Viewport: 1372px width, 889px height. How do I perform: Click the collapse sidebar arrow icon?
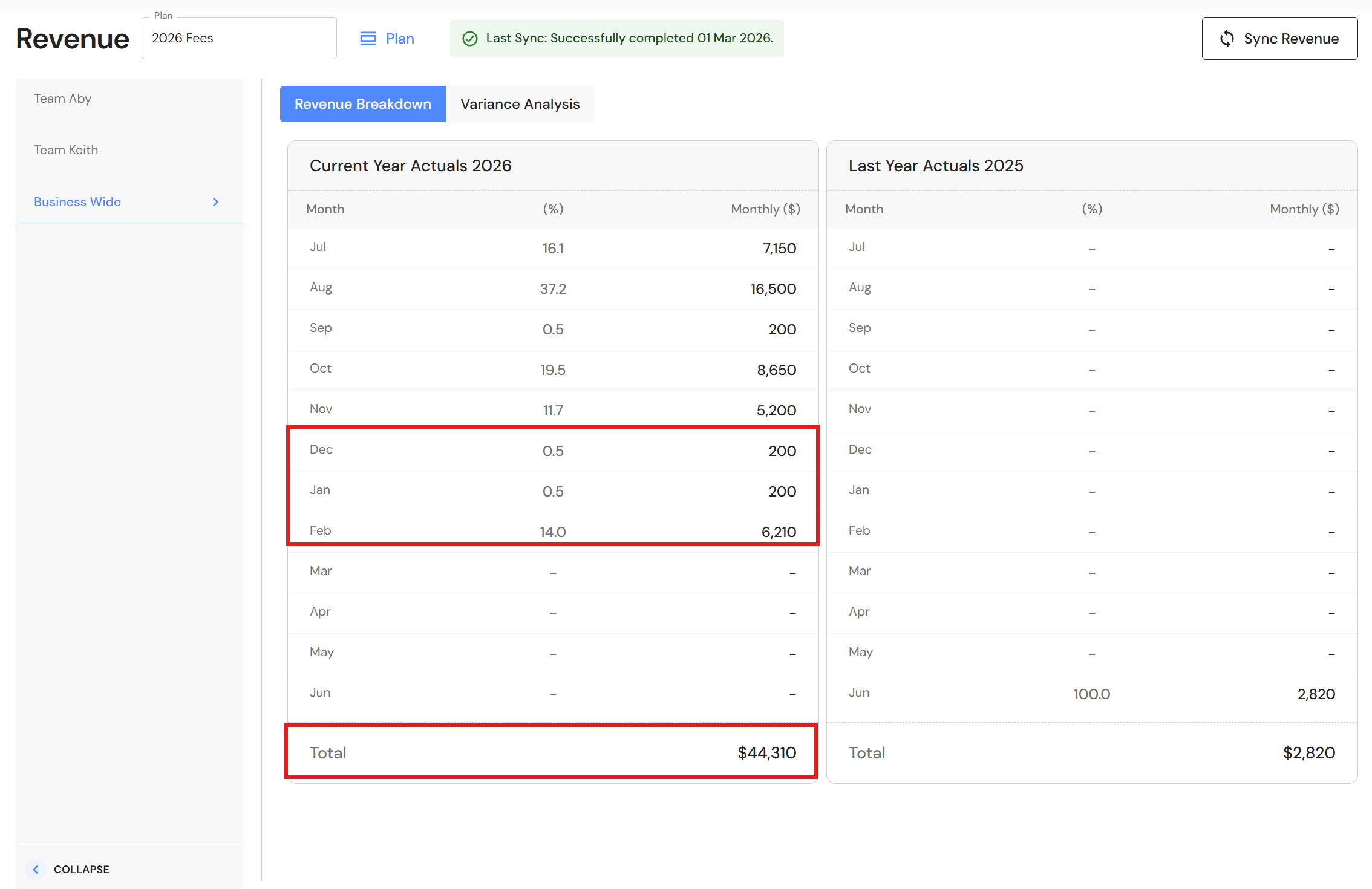click(x=36, y=869)
